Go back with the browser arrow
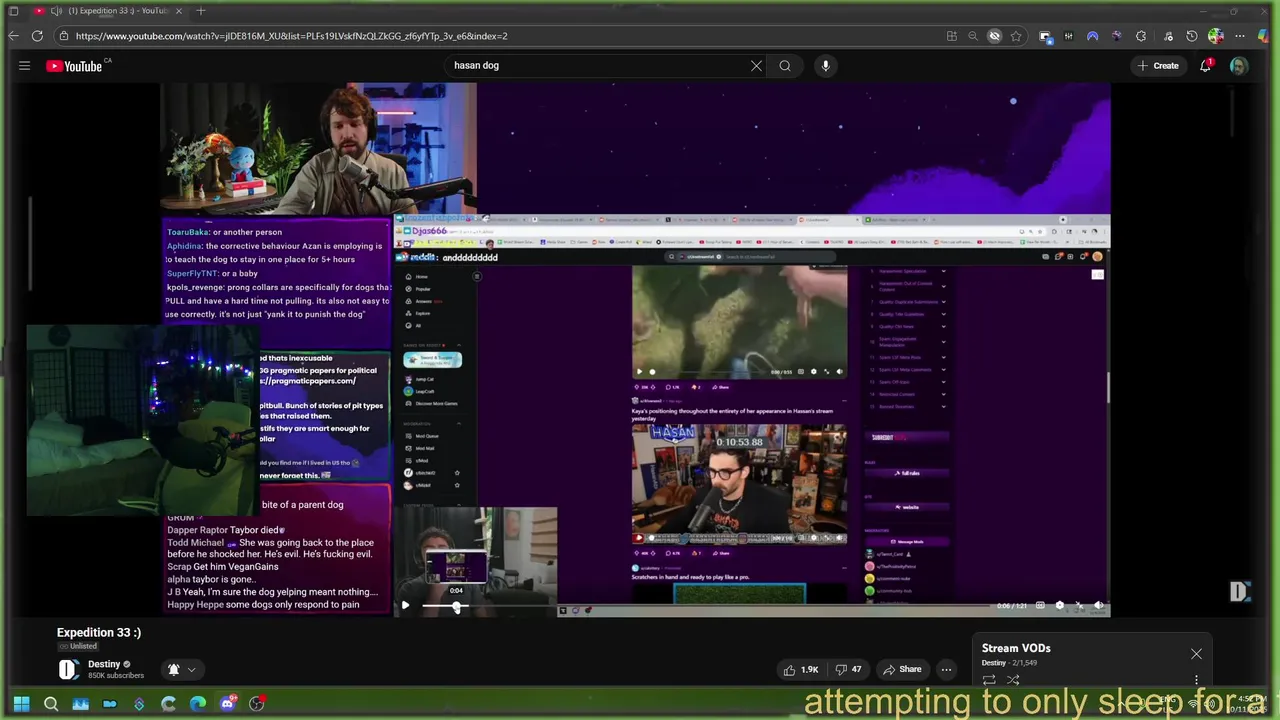The height and width of the screenshot is (720, 1280). pos(13,36)
